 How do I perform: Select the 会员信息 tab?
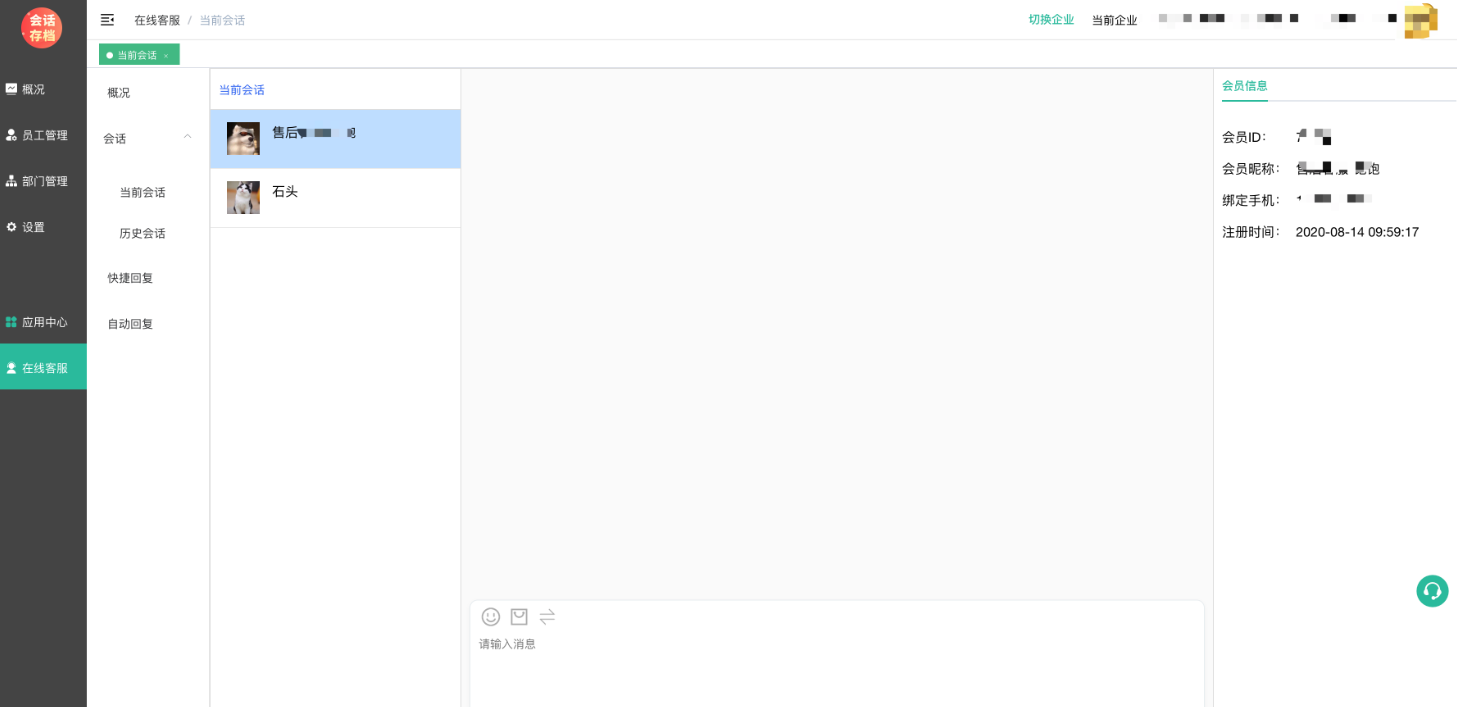[1244, 86]
